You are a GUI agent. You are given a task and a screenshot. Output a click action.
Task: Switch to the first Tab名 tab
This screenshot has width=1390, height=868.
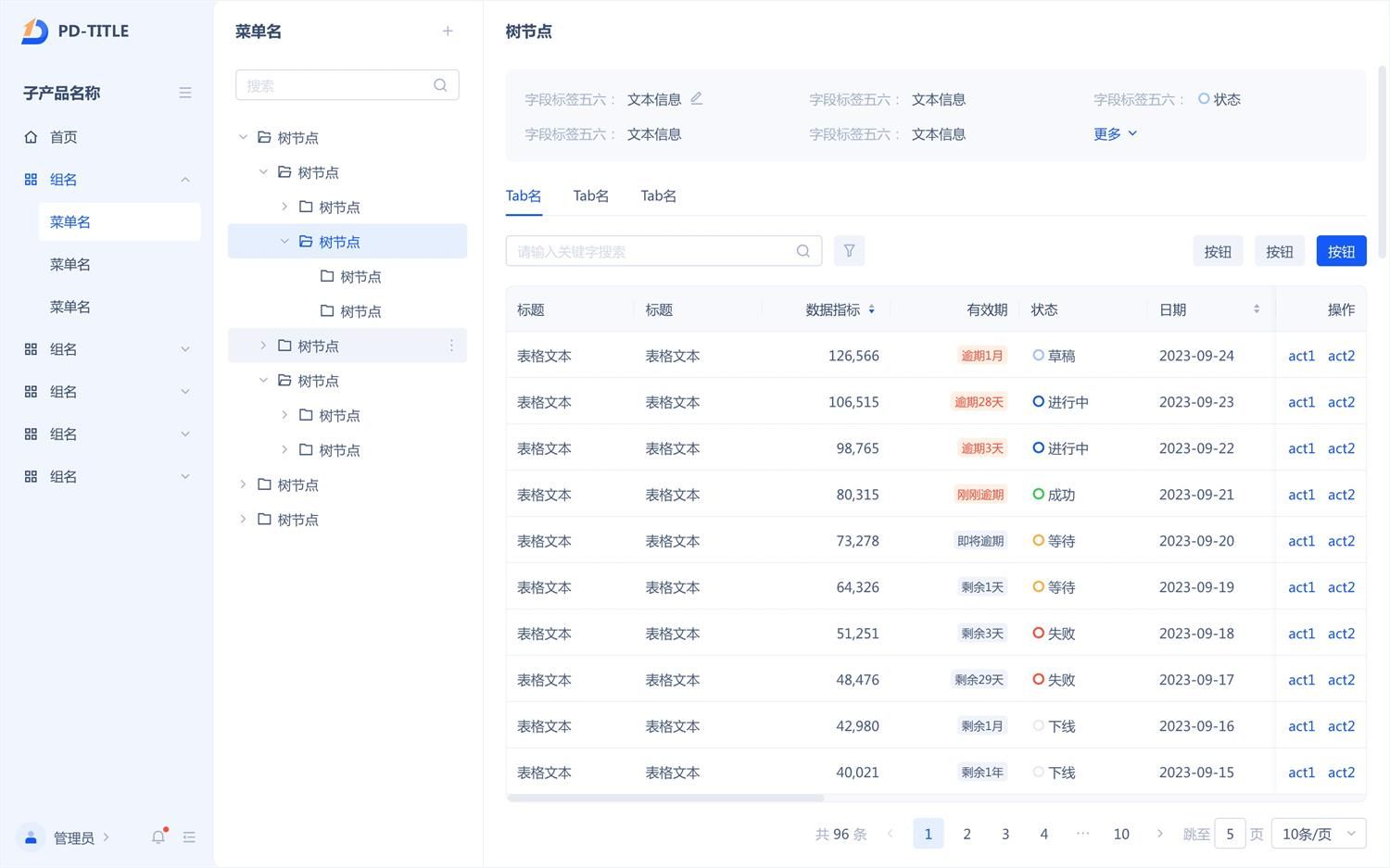tap(524, 195)
